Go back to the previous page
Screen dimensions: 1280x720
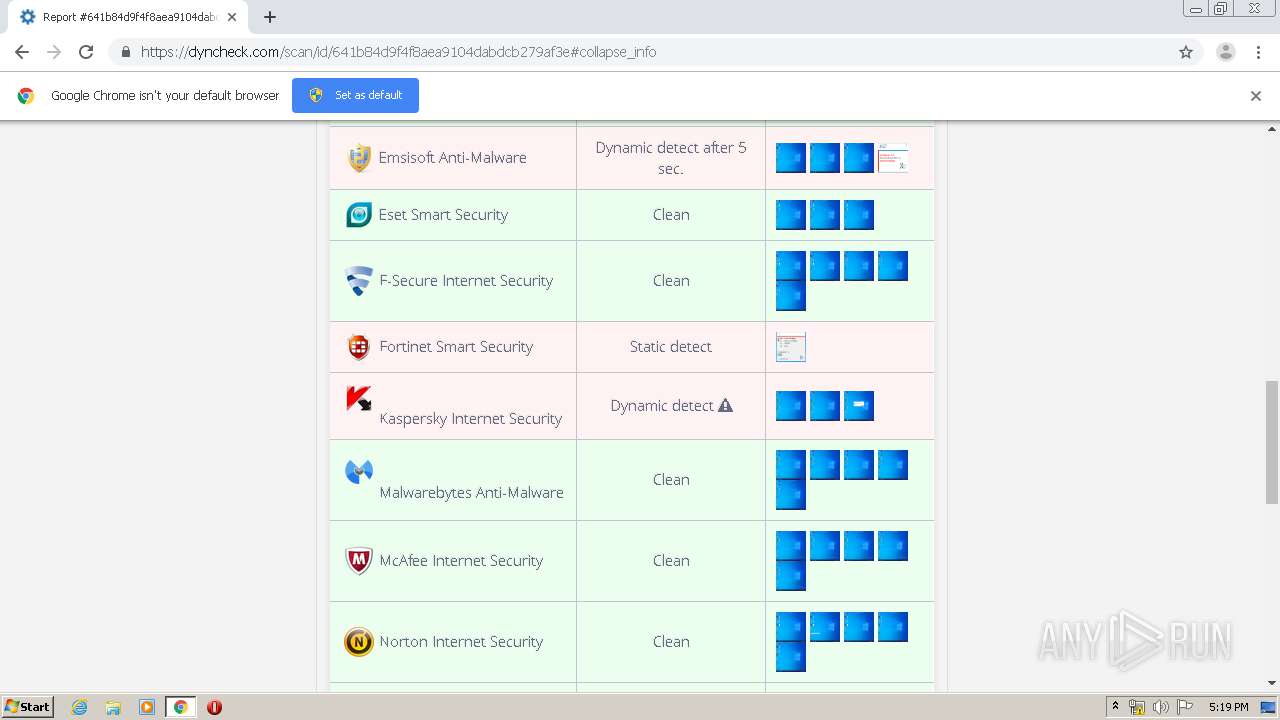(22, 52)
